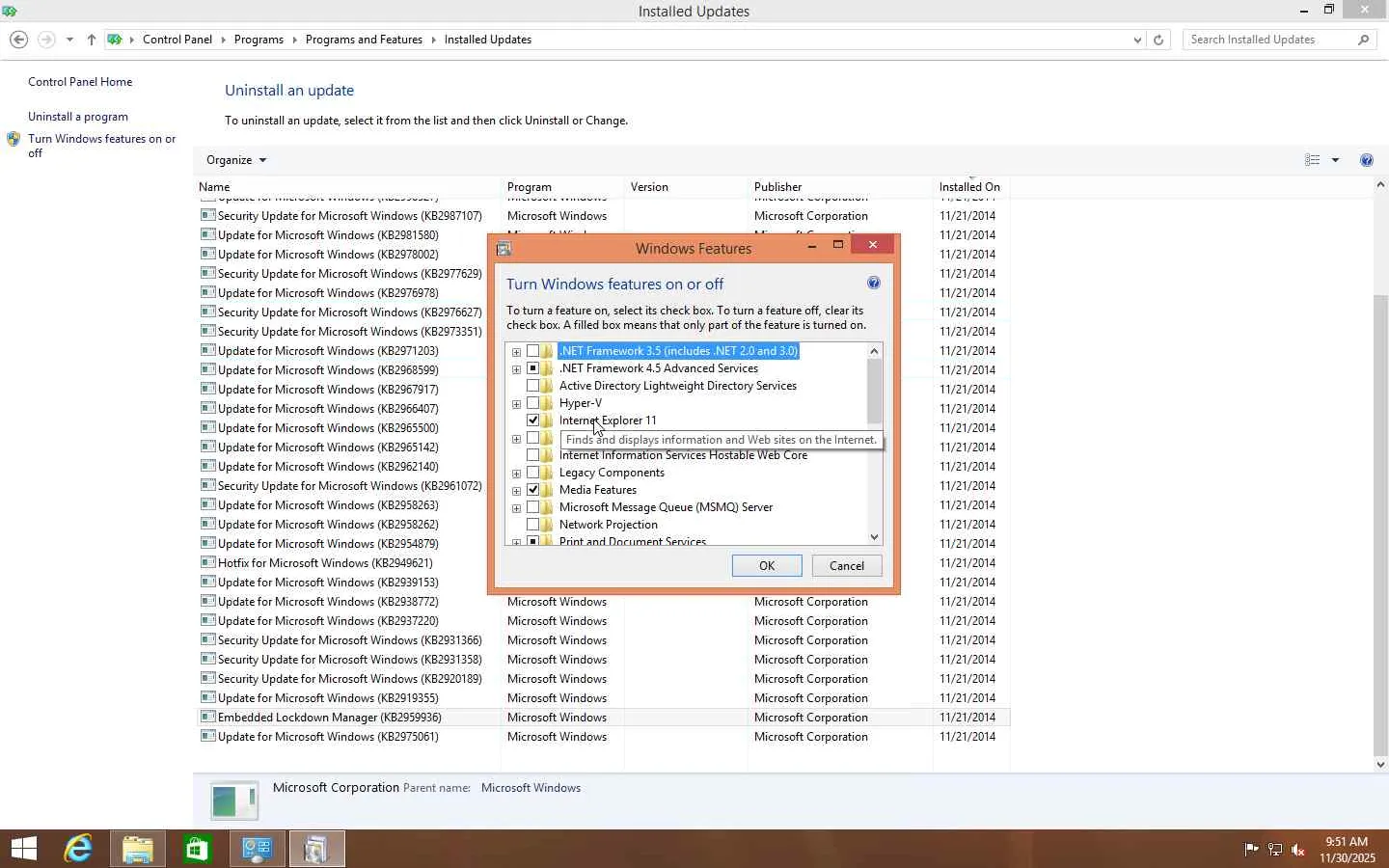This screenshot has width=1389, height=868.
Task: Open Uninstall a program link
Action: pyautogui.click(x=78, y=117)
